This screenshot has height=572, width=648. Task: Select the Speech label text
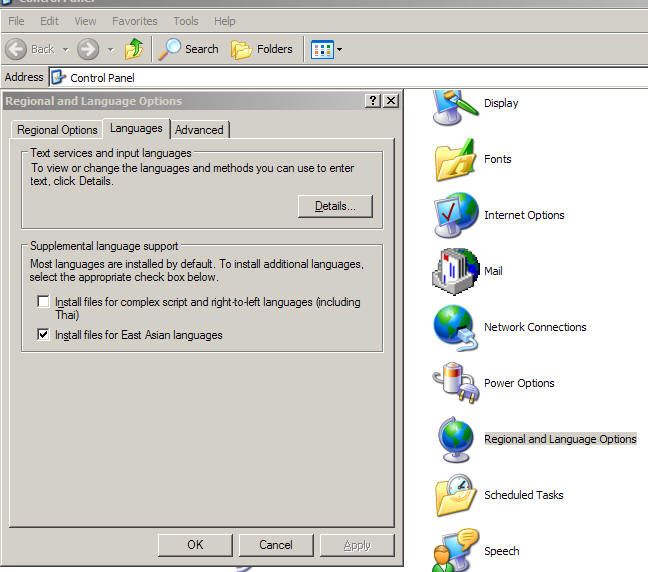[x=502, y=551]
